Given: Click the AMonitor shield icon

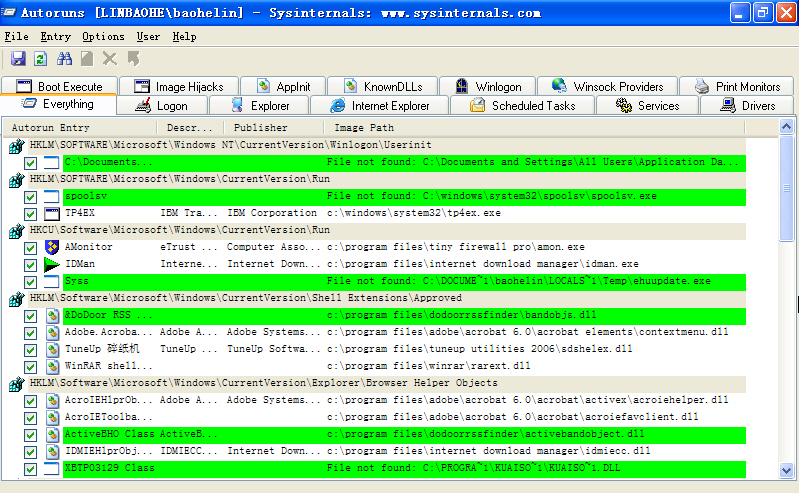Looking at the screenshot, I should (51, 247).
